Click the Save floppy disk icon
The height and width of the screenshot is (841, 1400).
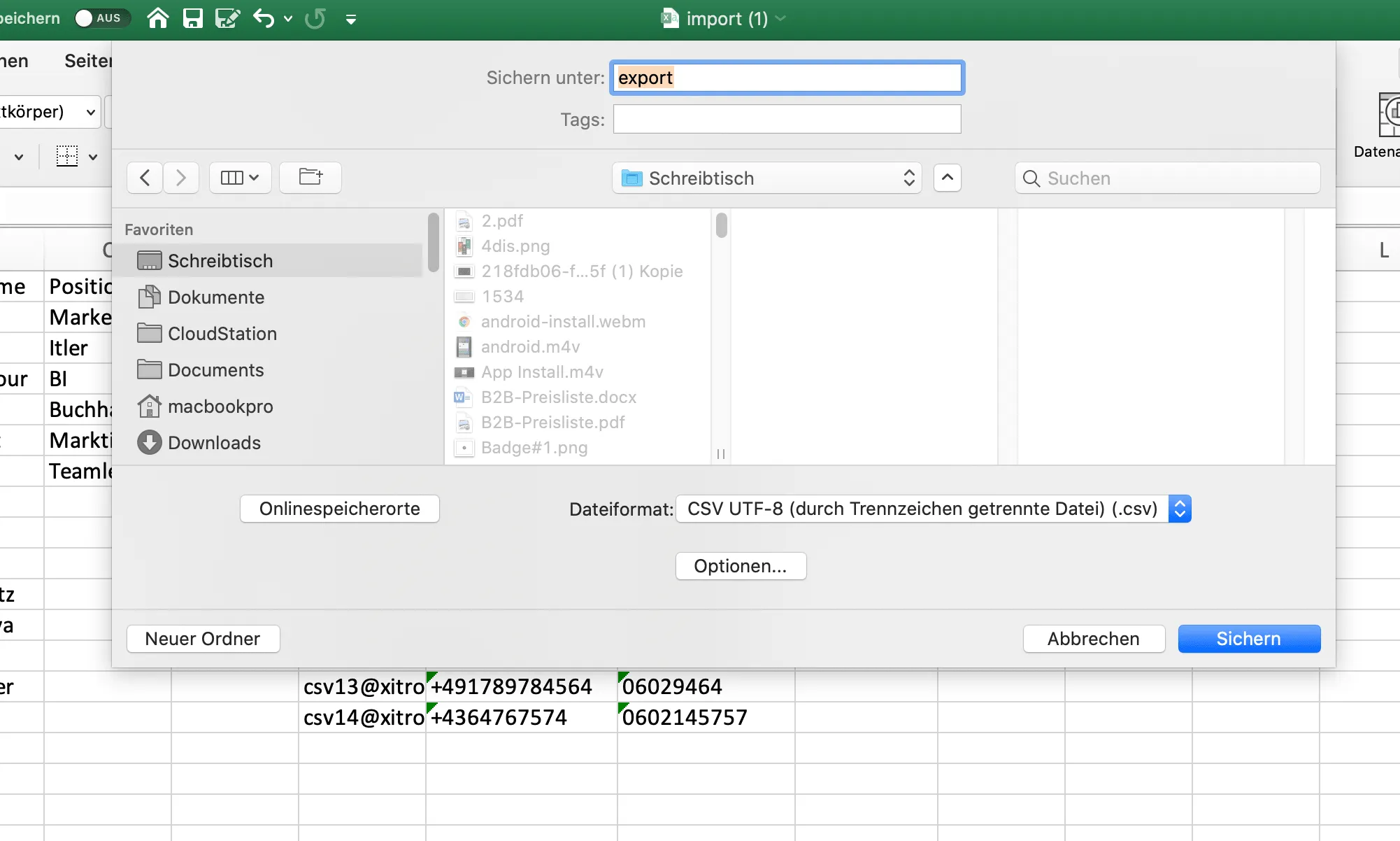point(192,18)
